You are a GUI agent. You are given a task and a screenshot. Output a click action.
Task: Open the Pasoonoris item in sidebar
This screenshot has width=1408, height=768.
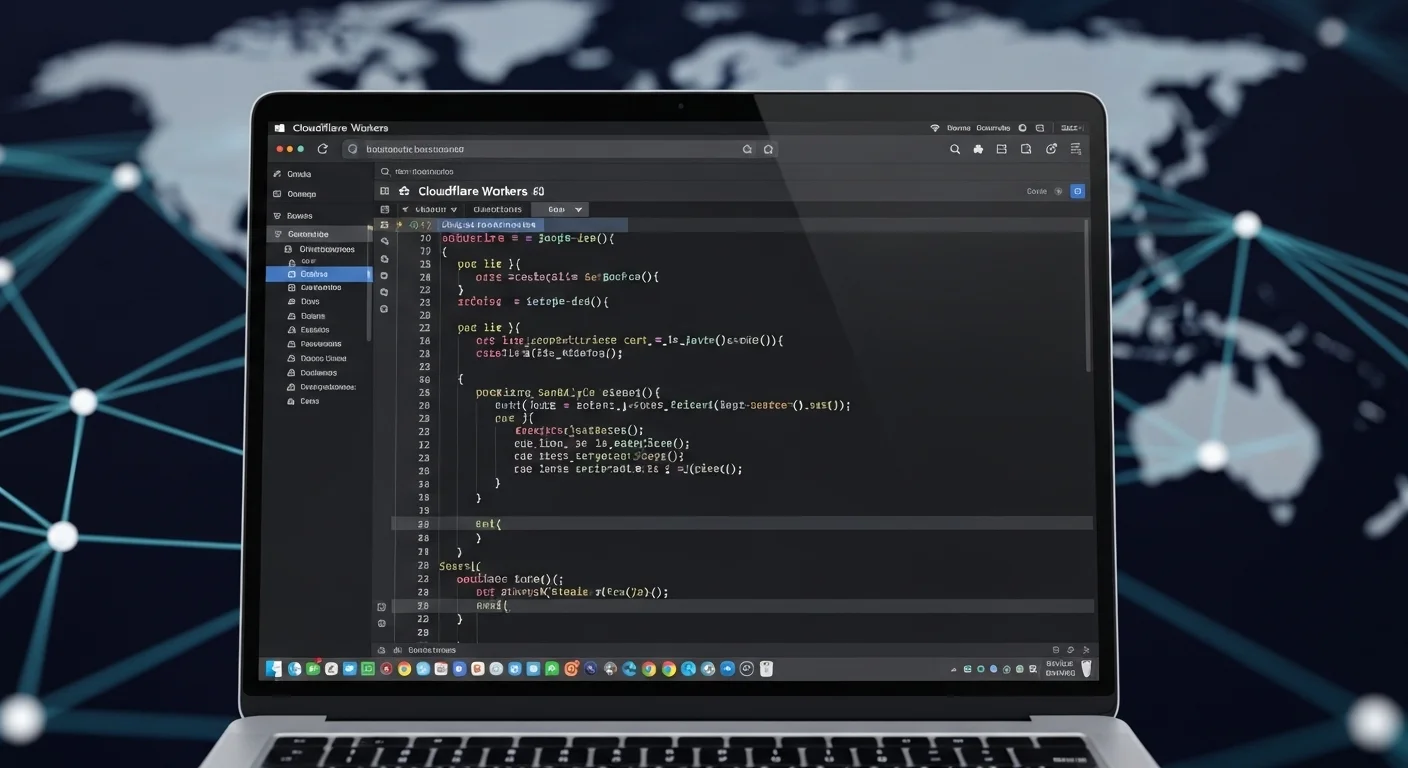tap(321, 344)
